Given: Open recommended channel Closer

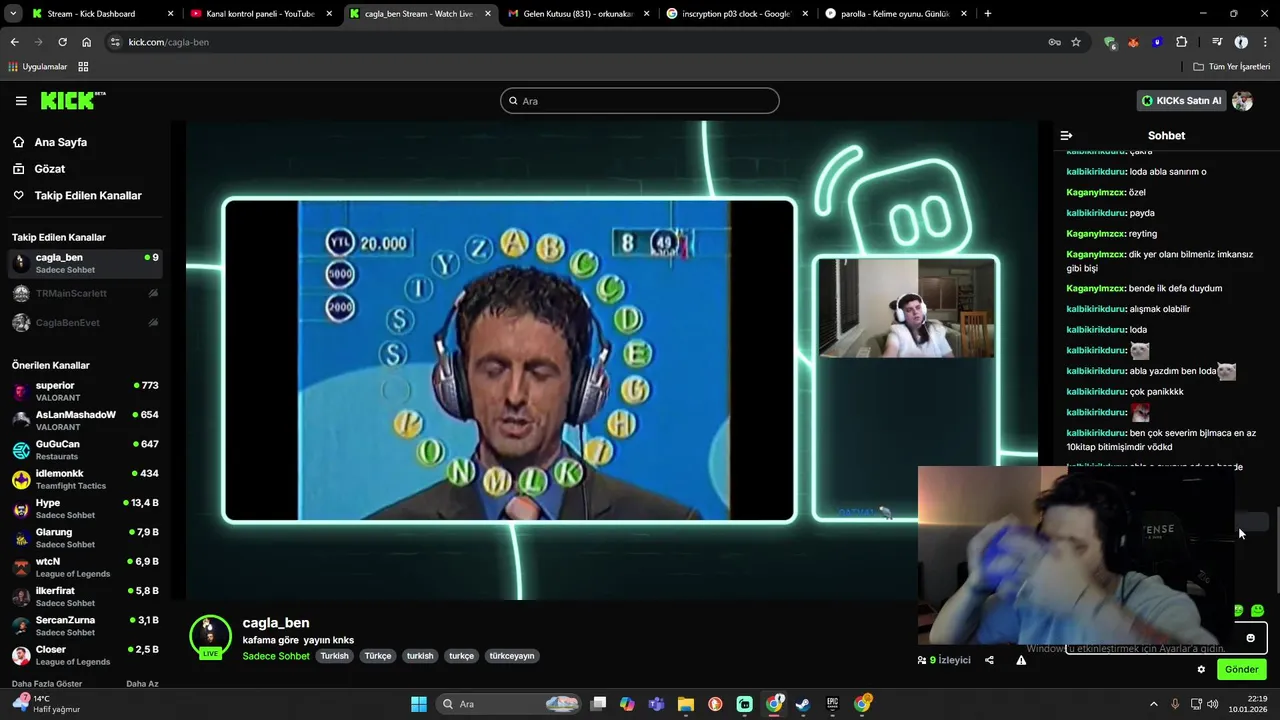Looking at the screenshot, I should click(85, 655).
